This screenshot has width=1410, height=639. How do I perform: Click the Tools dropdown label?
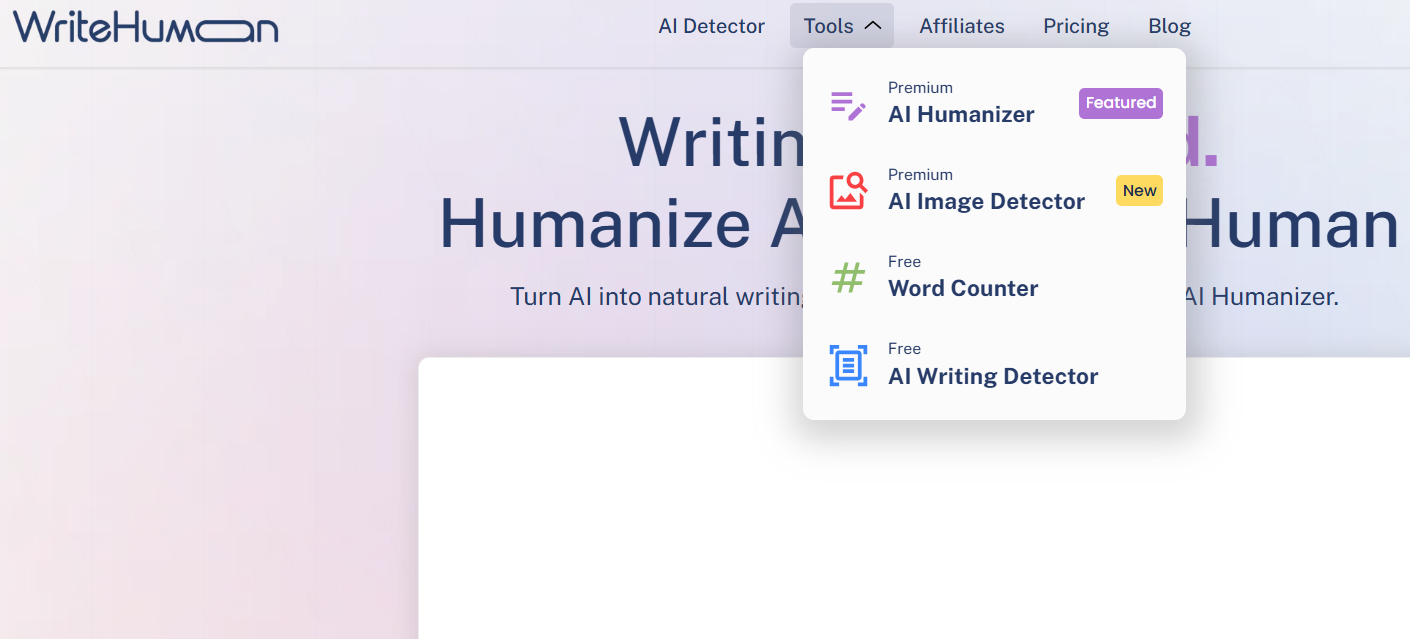pos(828,26)
